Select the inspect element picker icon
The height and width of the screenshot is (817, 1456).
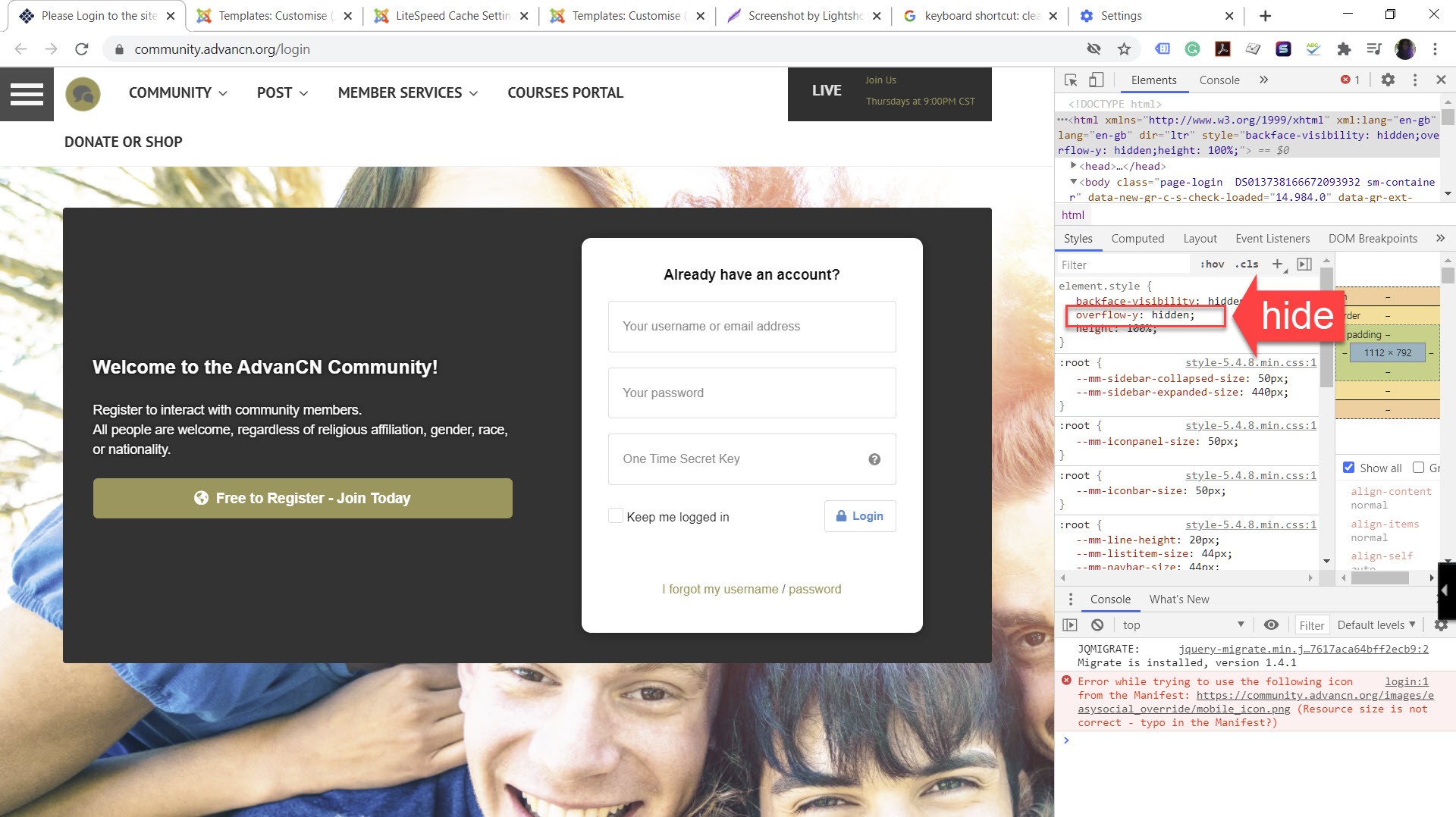click(1071, 80)
